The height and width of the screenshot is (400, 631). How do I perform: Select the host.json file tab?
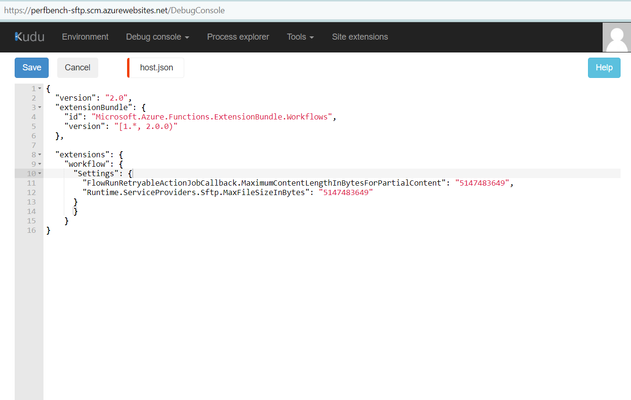click(156, 68)
